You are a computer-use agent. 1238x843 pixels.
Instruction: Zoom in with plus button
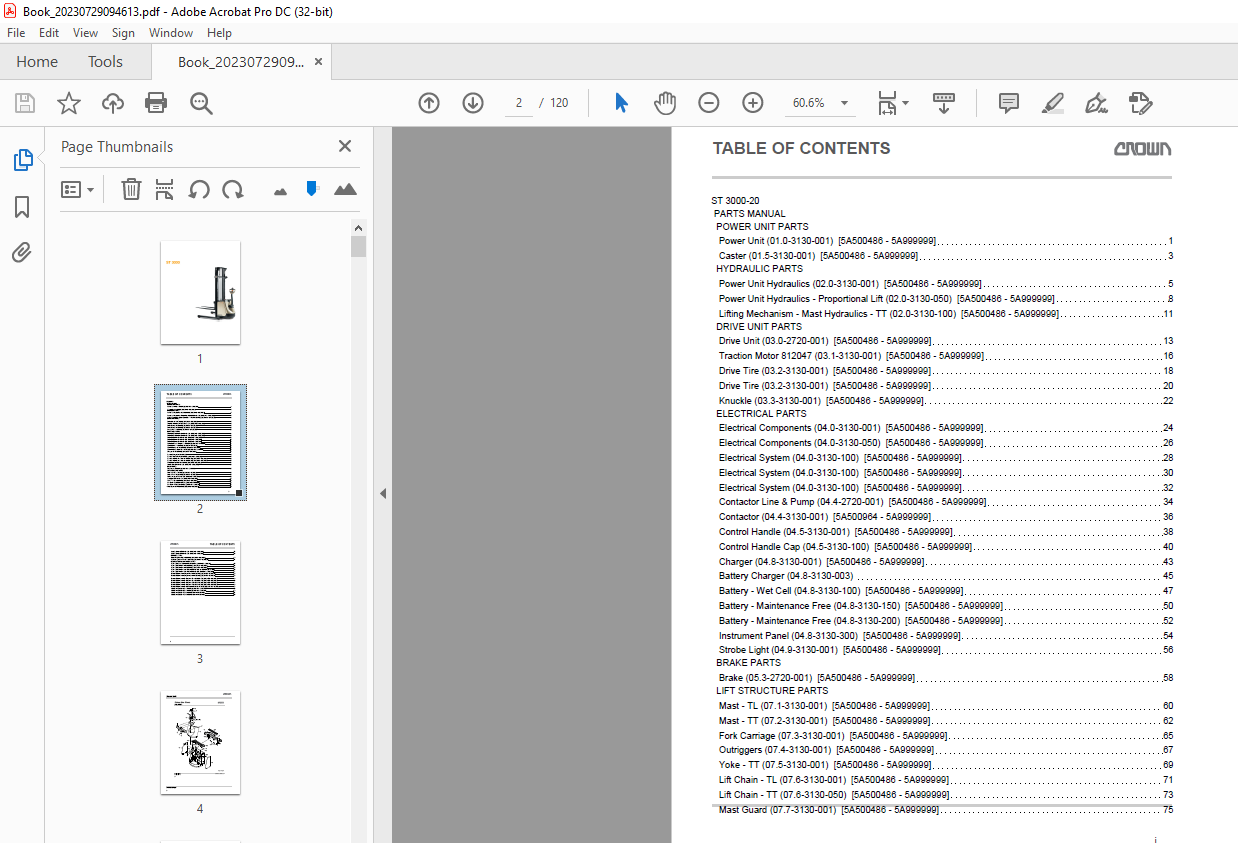click(x=753, y=103)
